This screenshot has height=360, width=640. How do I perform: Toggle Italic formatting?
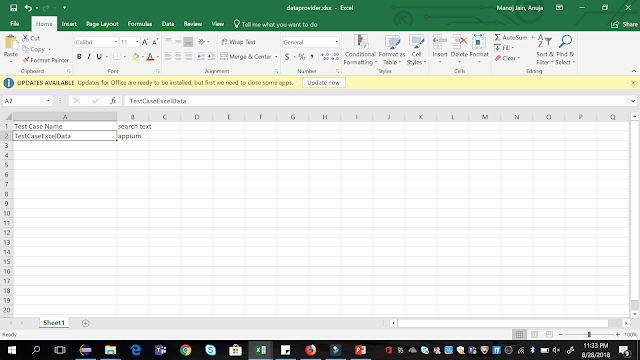coord(89,57)
